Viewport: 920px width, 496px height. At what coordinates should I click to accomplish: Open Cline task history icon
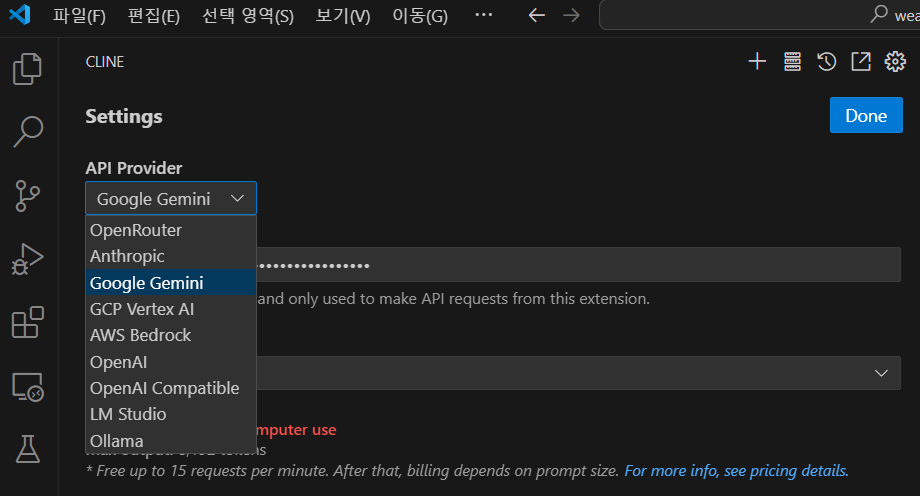pyautogui.click(x=826, y=61)
